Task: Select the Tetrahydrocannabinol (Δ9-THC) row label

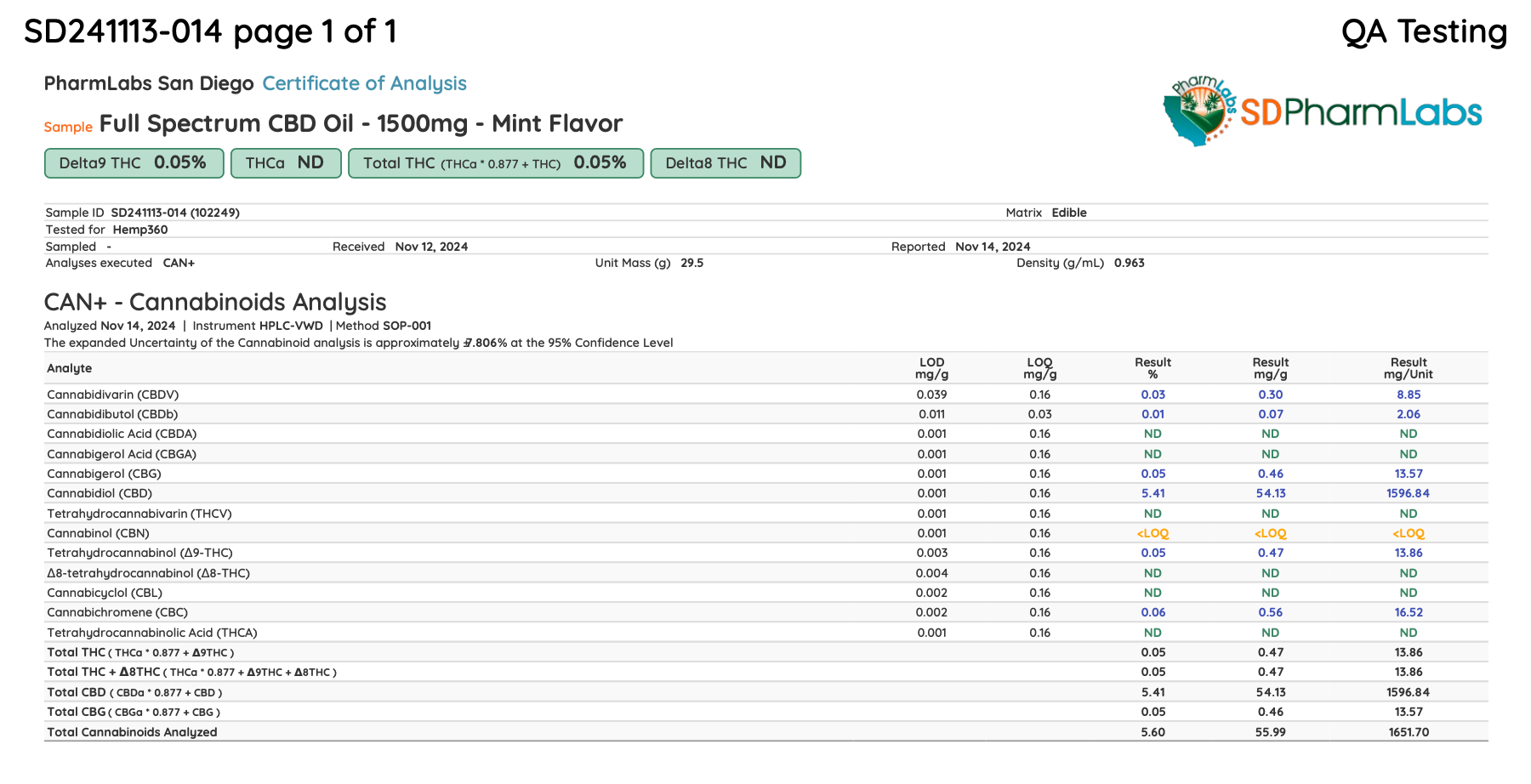Action: coord(139,553)
